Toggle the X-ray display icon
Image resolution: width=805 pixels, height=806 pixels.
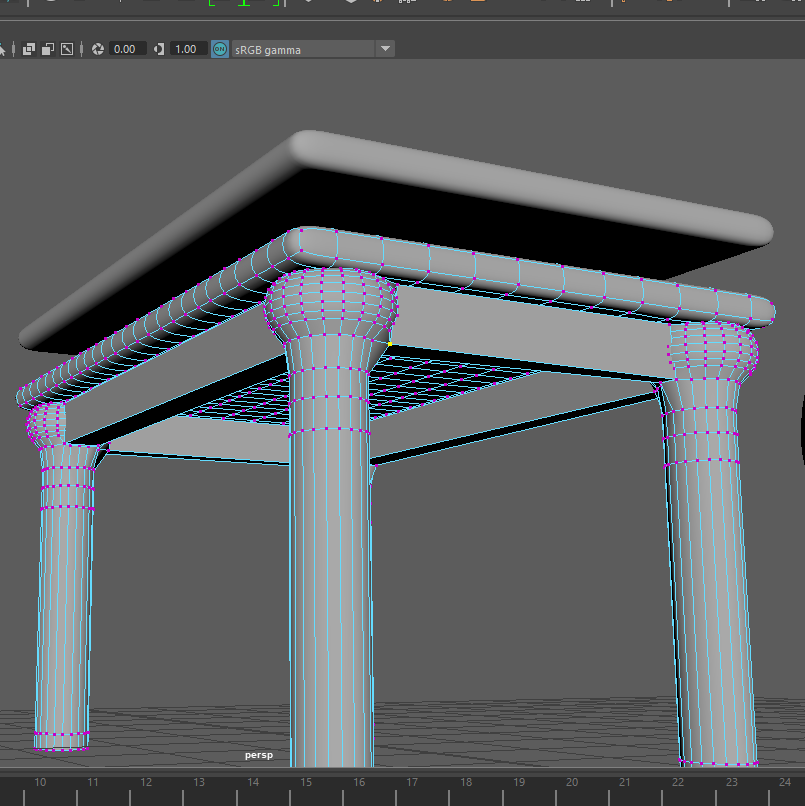tap(29, 49)
